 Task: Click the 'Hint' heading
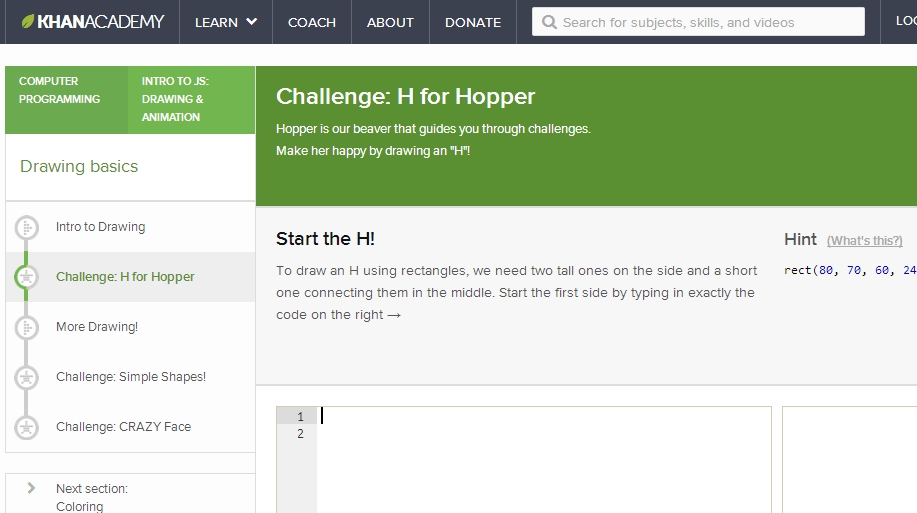800,239
